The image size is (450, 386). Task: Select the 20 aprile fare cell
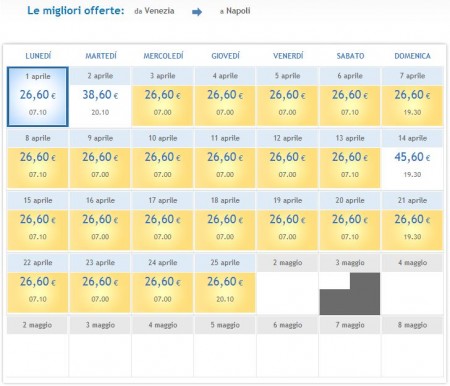[x=350, y=221]
